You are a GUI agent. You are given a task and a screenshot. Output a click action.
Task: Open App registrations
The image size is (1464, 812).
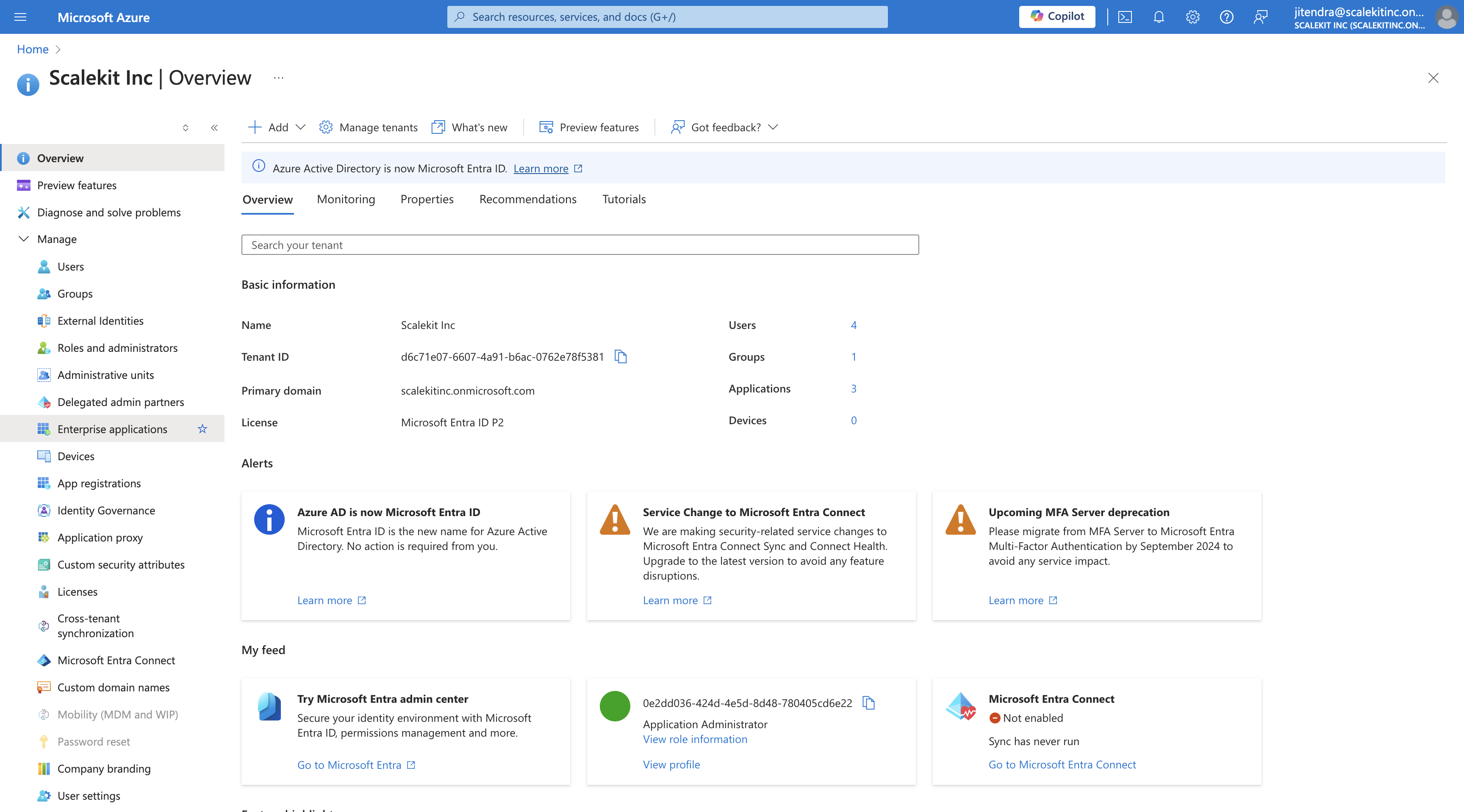point(99,484)
